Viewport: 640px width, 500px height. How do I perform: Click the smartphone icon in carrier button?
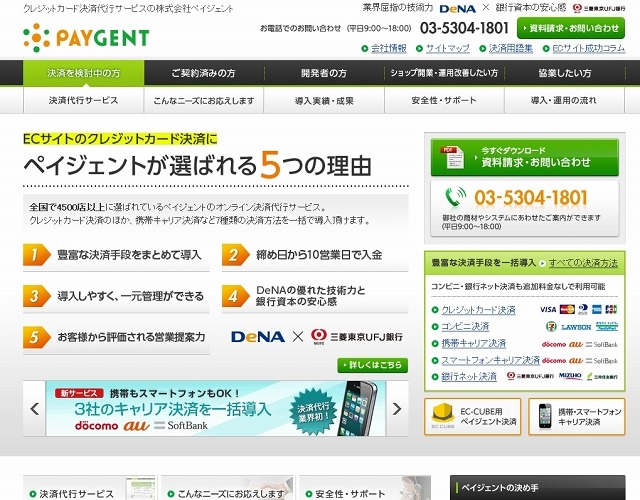pyautogui.click(x=545, y=416)
